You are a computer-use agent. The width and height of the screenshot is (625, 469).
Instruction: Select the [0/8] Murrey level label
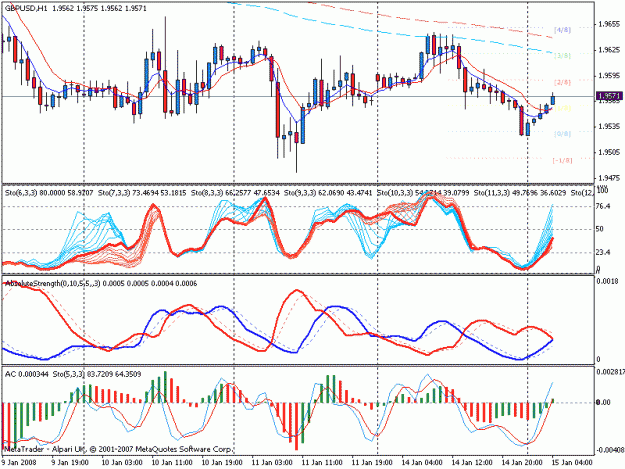coord(562,134)
